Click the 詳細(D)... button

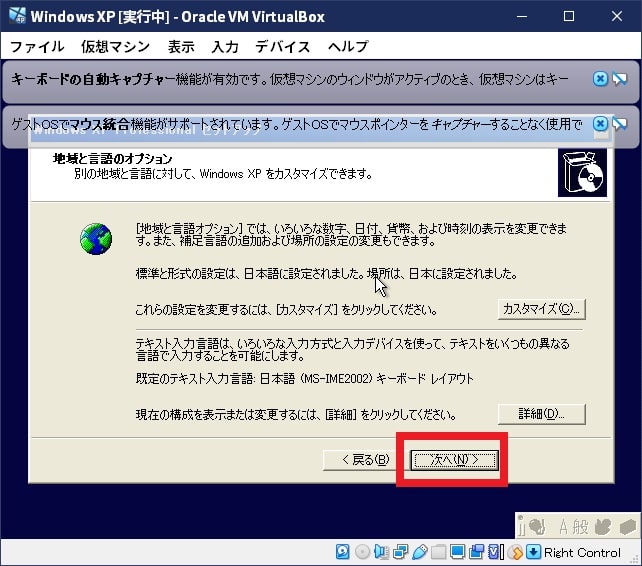(541, 414)
